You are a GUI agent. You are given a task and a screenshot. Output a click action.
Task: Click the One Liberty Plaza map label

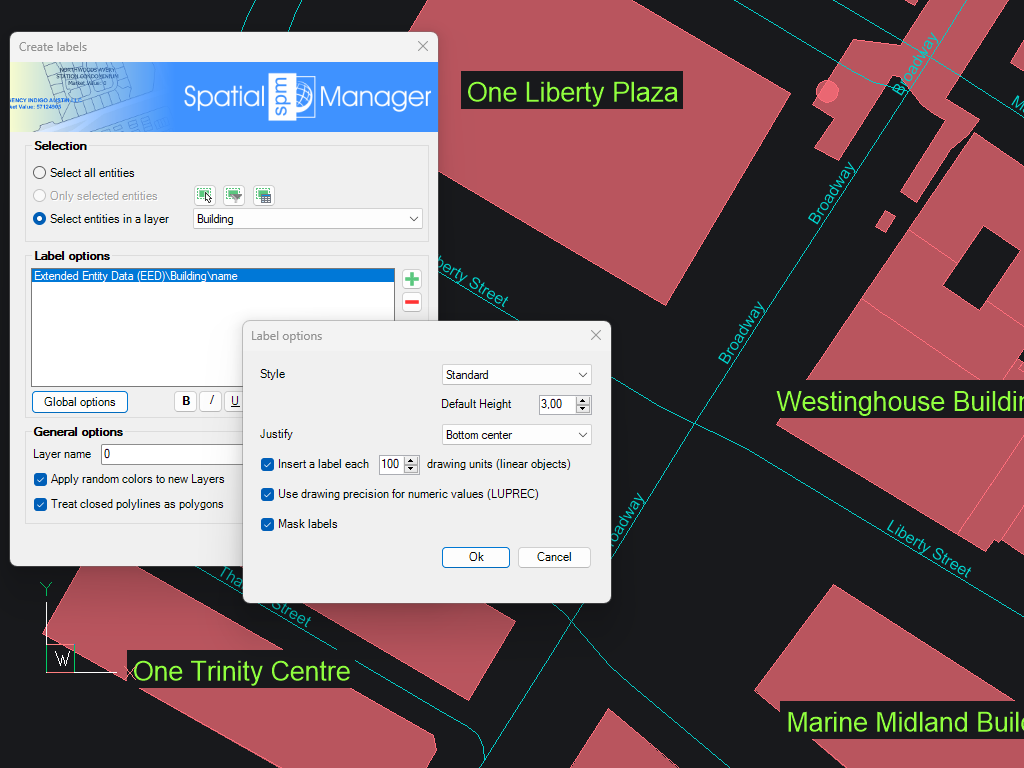click(572, 92)
